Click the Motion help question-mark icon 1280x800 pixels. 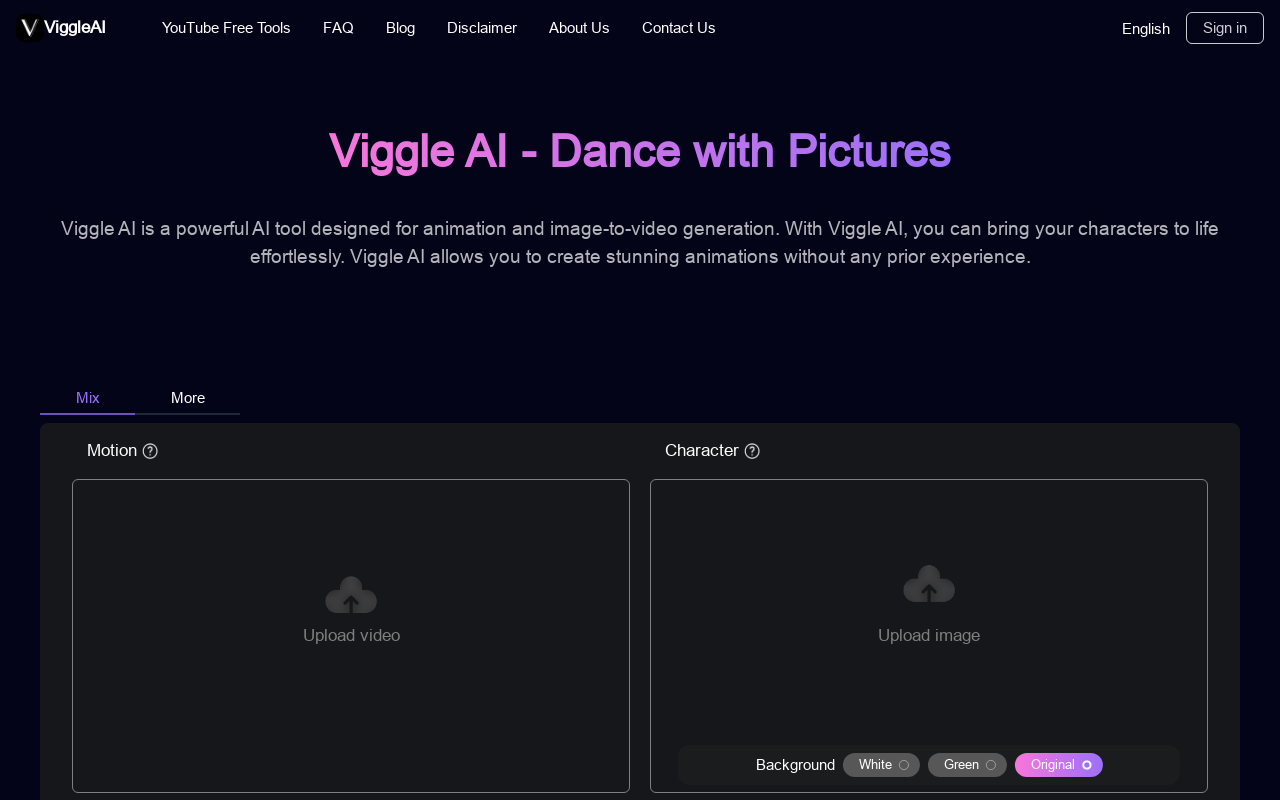click(150, 451)
